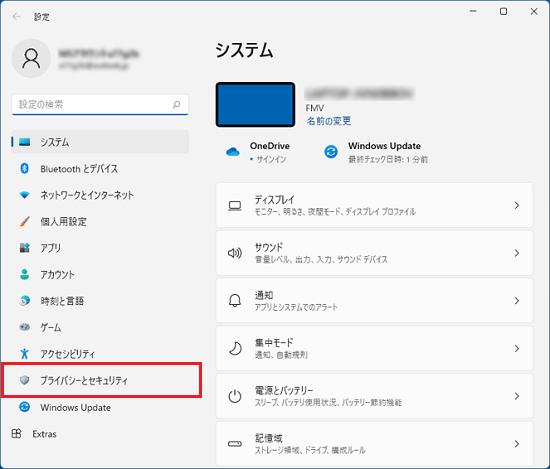Click the privacy shield icon

coord(25,380)
